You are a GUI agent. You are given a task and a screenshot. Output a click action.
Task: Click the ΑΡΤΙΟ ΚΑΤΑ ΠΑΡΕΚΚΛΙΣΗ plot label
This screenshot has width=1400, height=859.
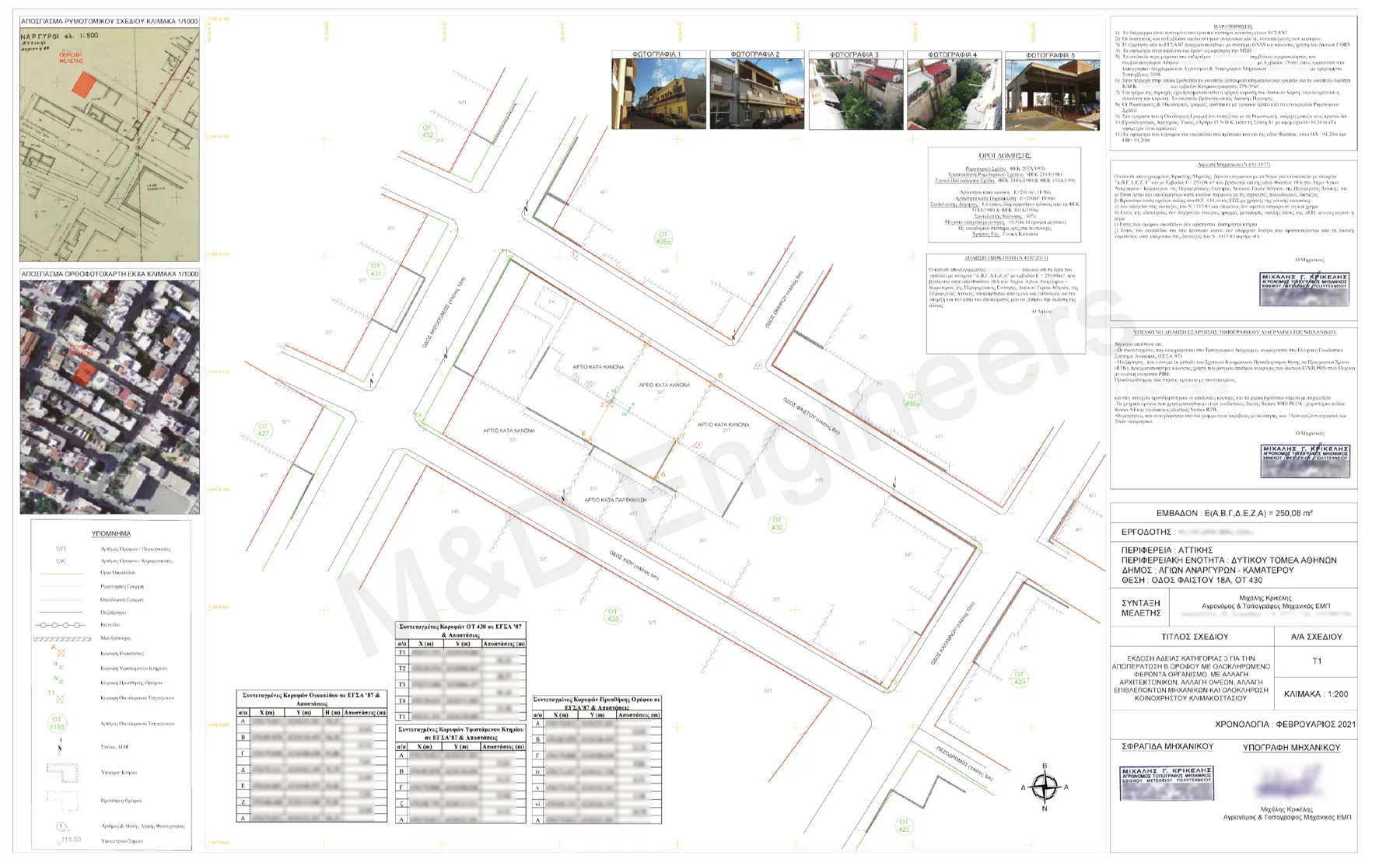tap(615, 500)
